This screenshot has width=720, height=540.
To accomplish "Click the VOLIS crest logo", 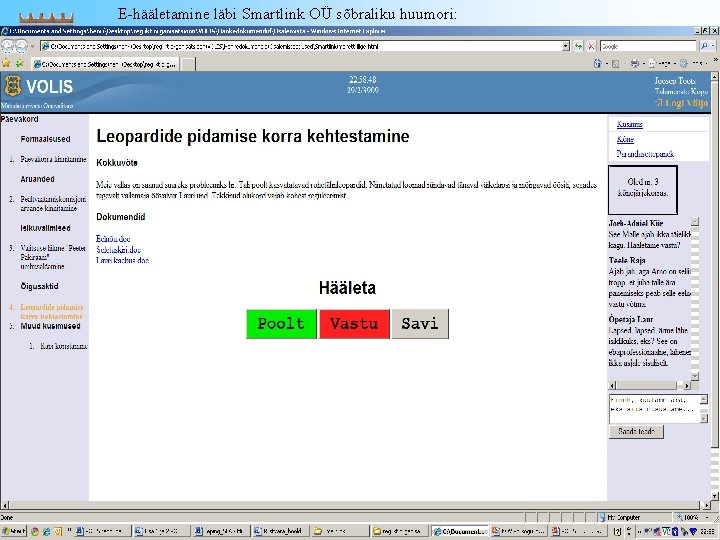I will pos(12,86).
